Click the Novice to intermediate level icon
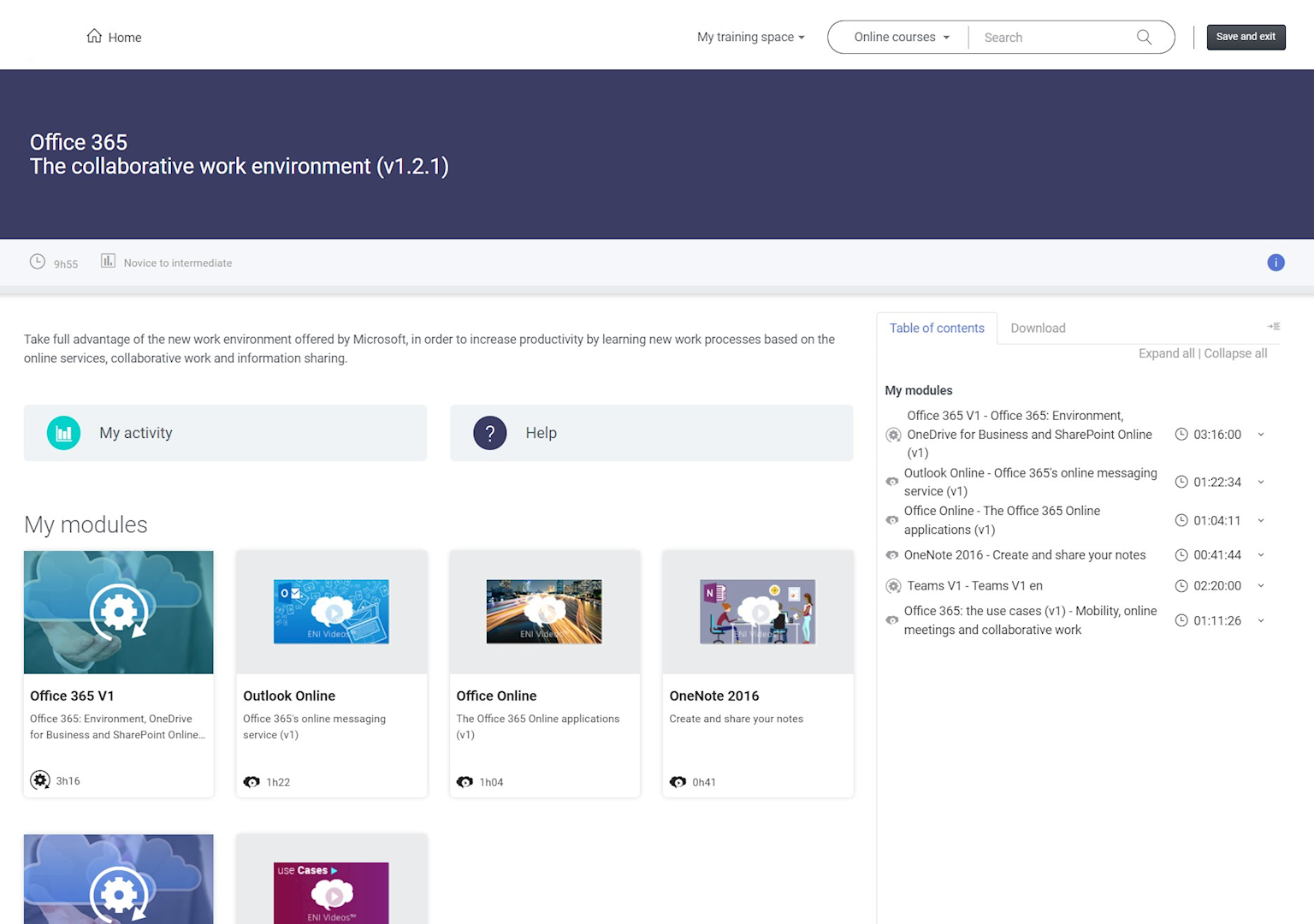The image size is (1314, 924). [x=108, y=261]
